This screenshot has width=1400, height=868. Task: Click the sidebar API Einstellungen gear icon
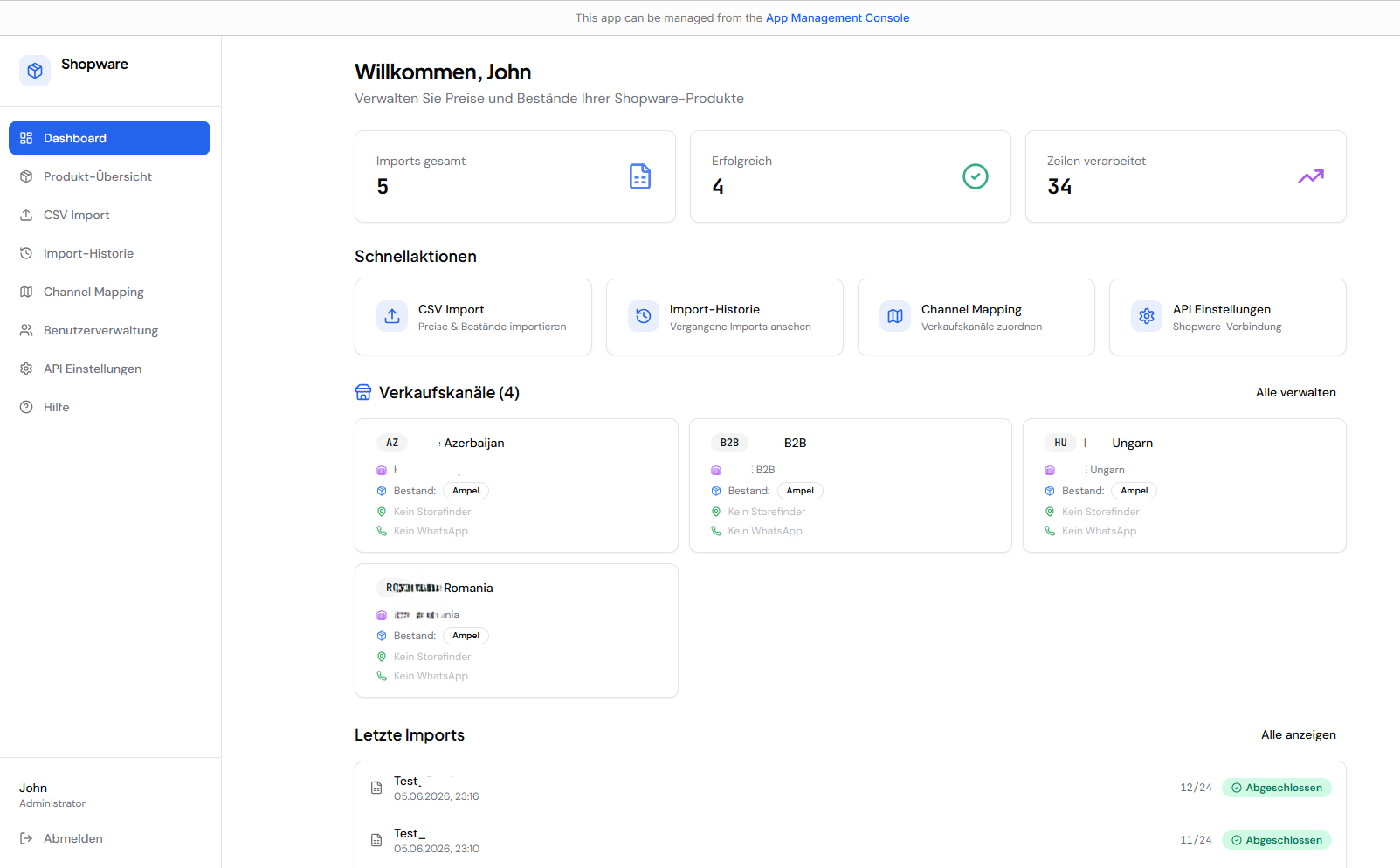tap(26, 369)
